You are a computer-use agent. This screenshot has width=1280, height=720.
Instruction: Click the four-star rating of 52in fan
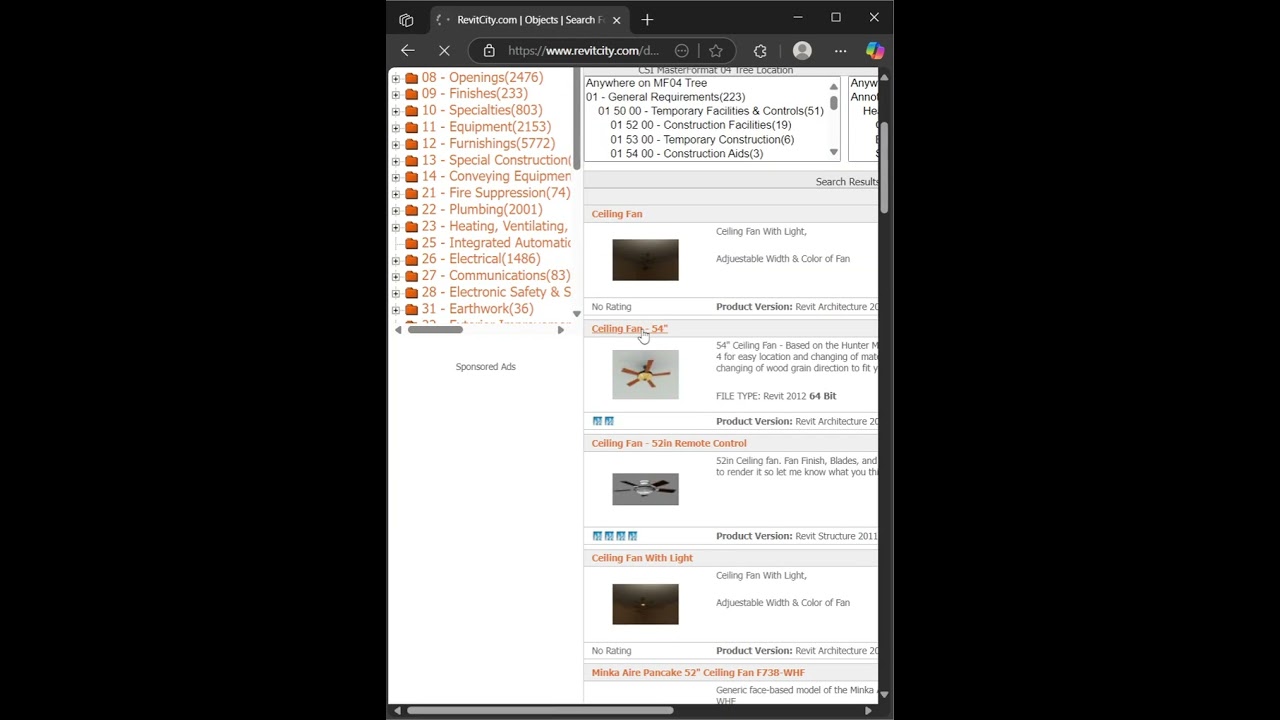click(x=615, y=536)
